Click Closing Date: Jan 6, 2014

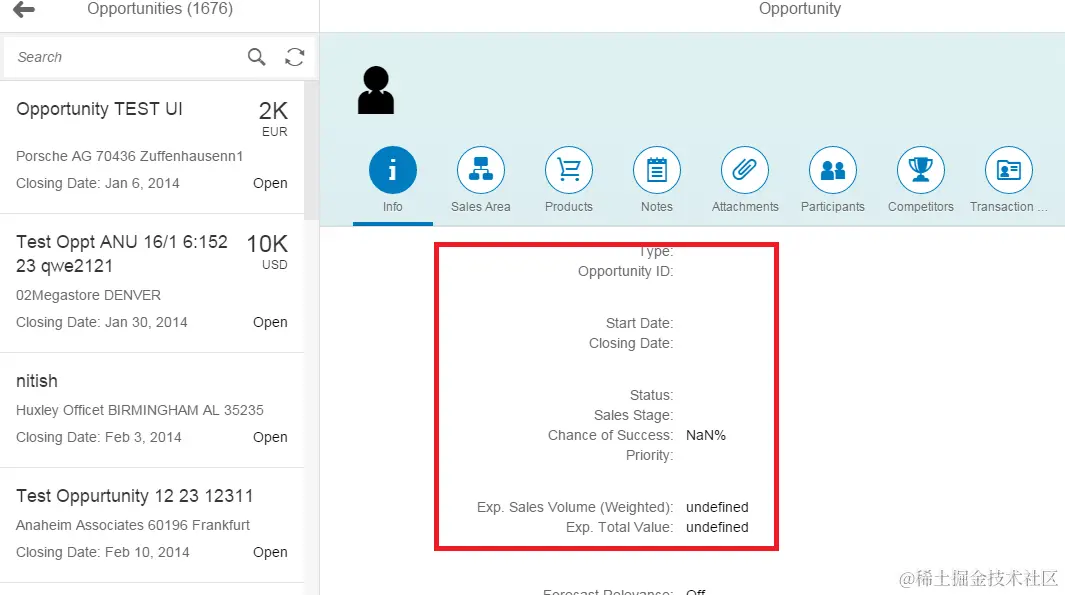click(x=98, y=183)
